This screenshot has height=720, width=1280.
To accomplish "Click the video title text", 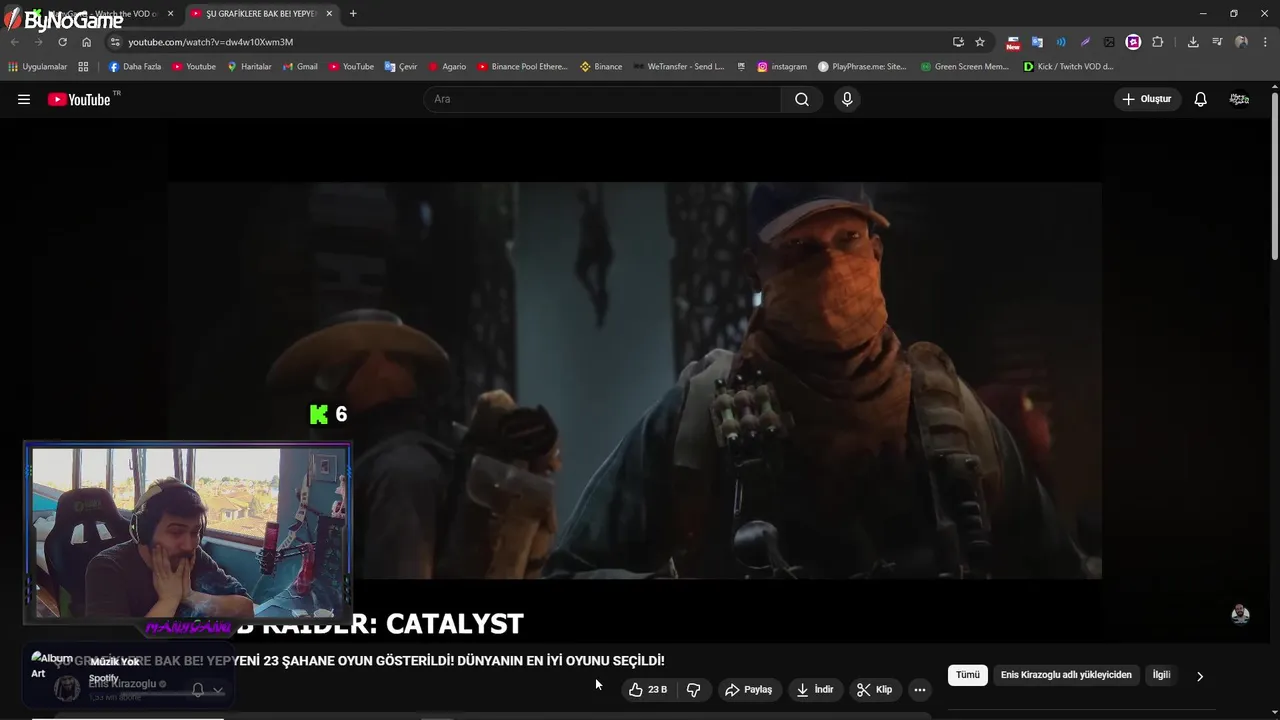I will point(360,661).
